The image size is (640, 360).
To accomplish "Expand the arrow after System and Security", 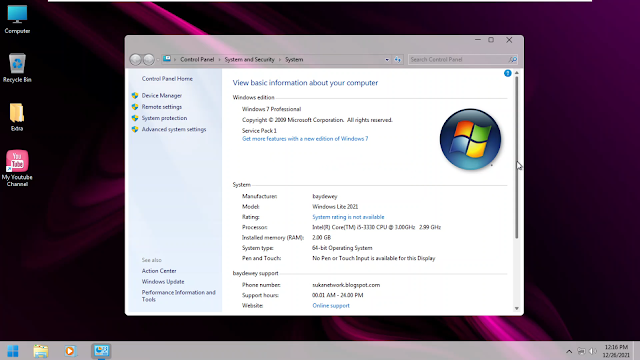I will [280, 60].
